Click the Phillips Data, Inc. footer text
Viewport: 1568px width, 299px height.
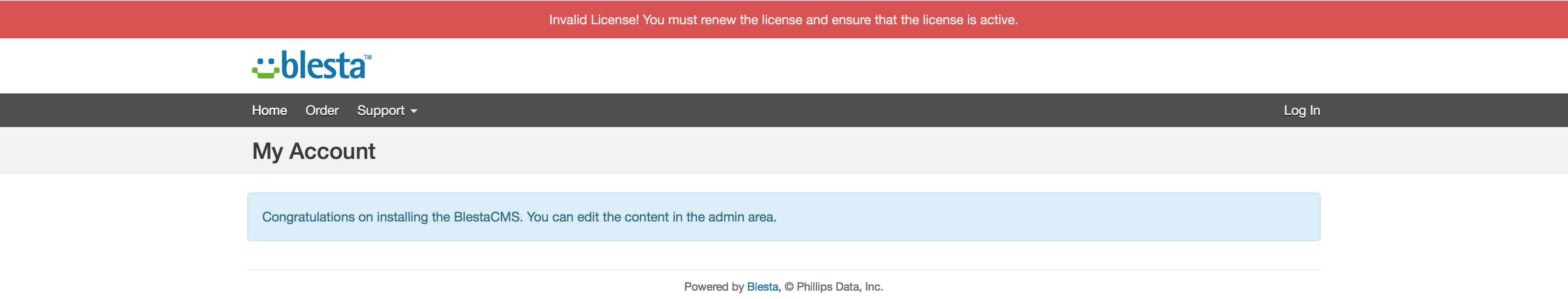pos(840,287)
